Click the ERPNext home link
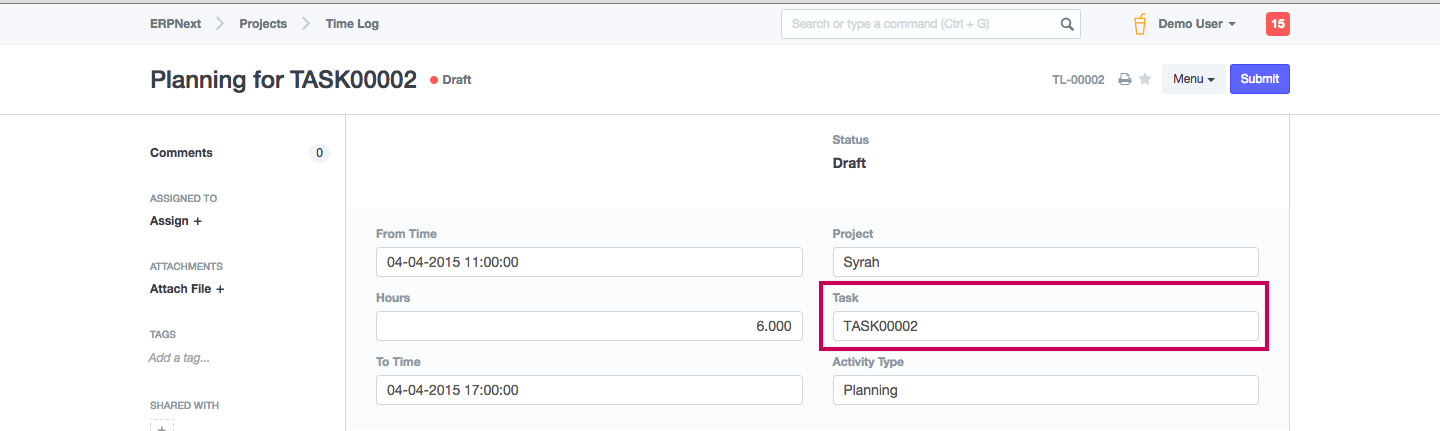This screenshot has width=1440, height=431. tap(175, 24)
